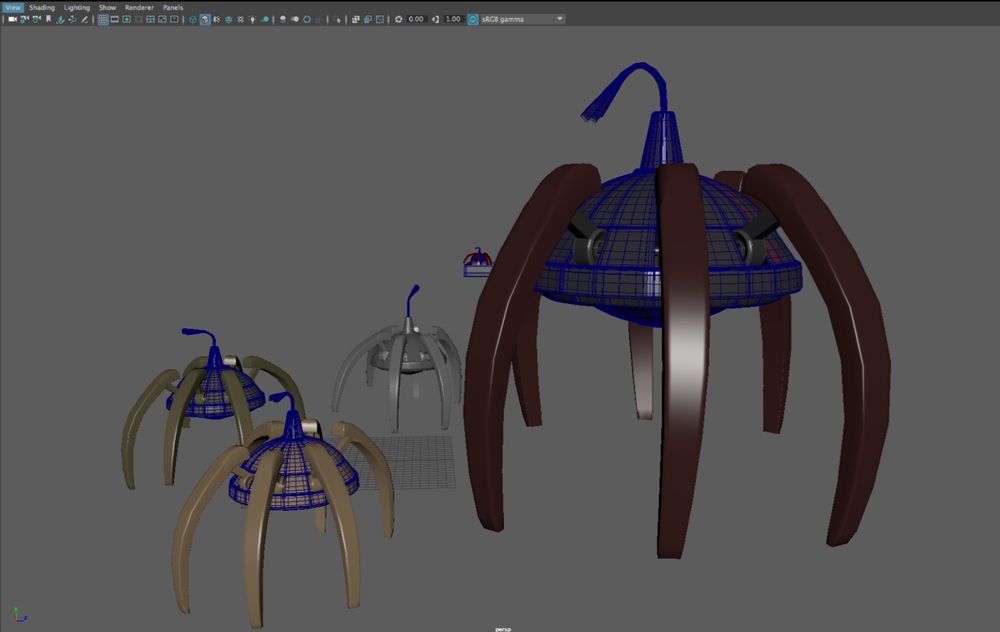The width and height of the screenshot is (1000, 632).
Task: Toggle the Film Gate icon
Action: 117,19
